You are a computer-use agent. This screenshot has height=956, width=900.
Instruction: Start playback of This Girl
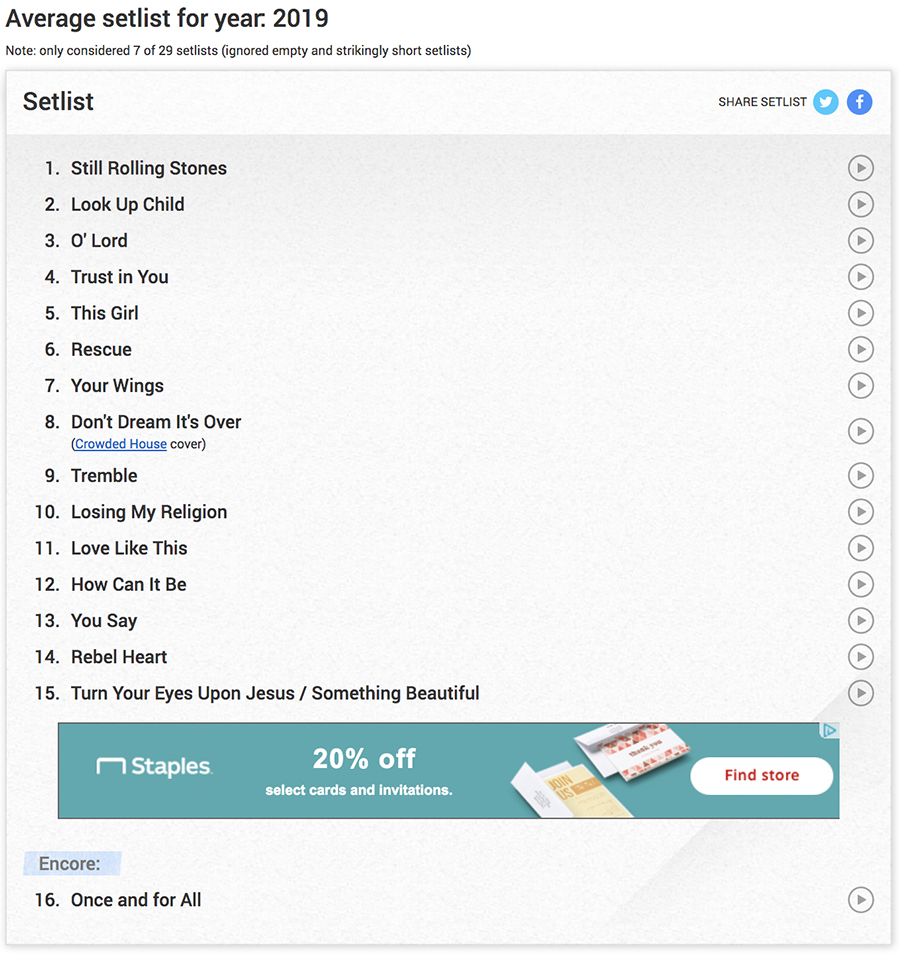(860, 313)
